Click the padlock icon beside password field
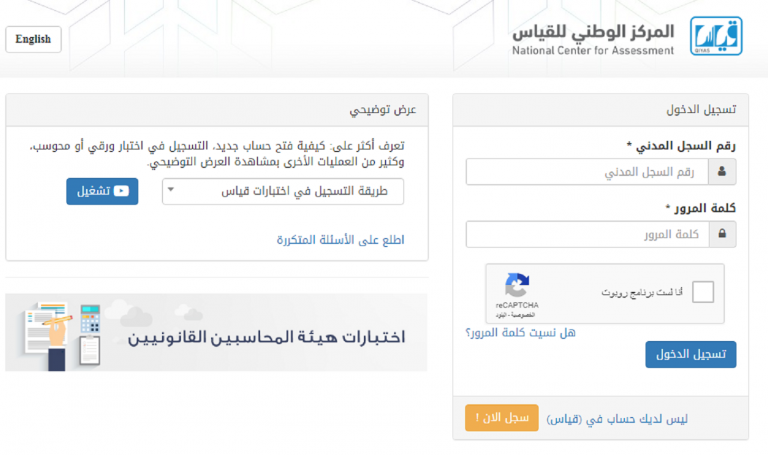Image resolution: width=768 pixels, height=455 pixels. coord(722,234)
